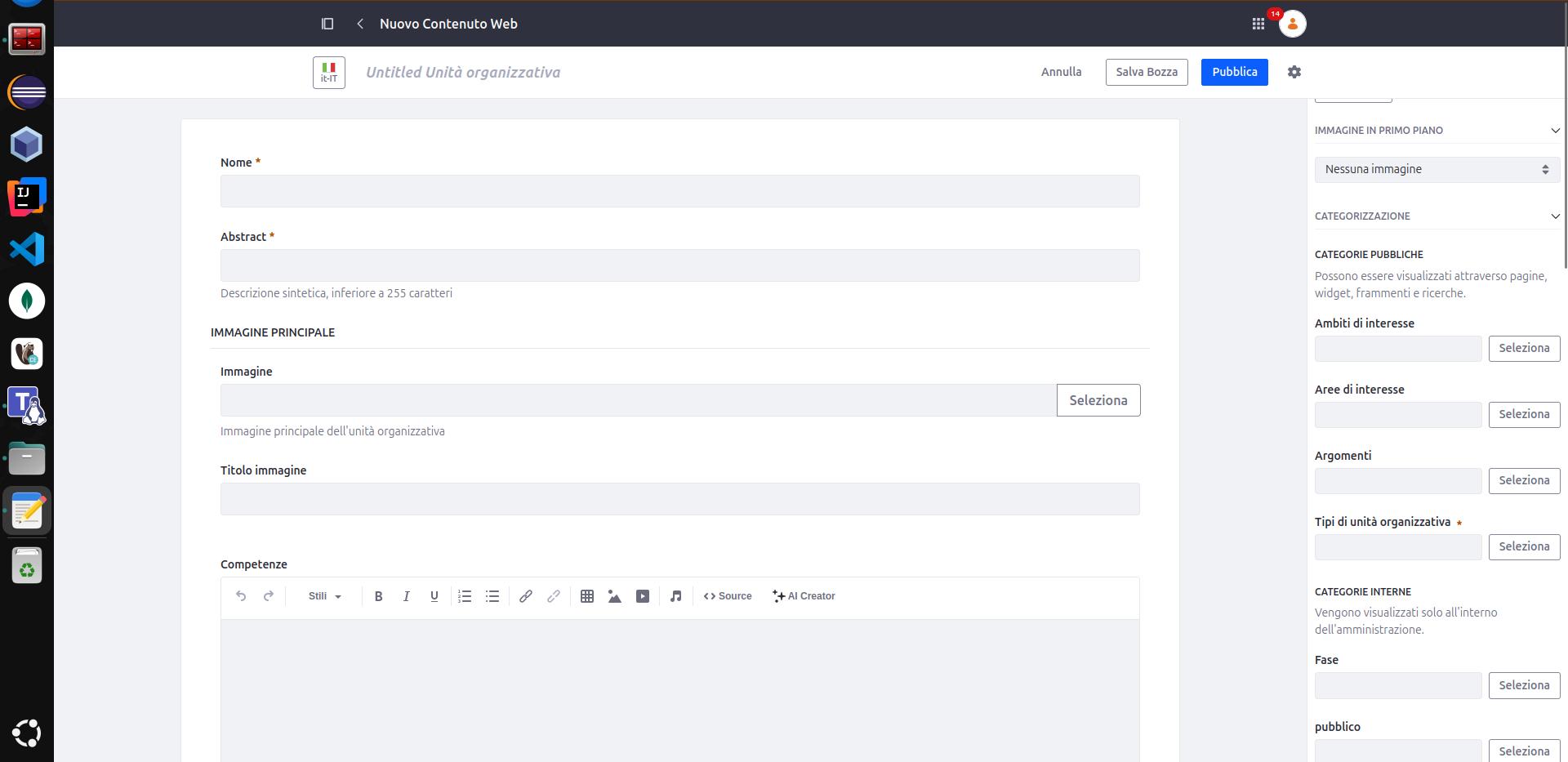Toggle underline formatting
This screenshot has width=1568, height=762.
[434, 596]
